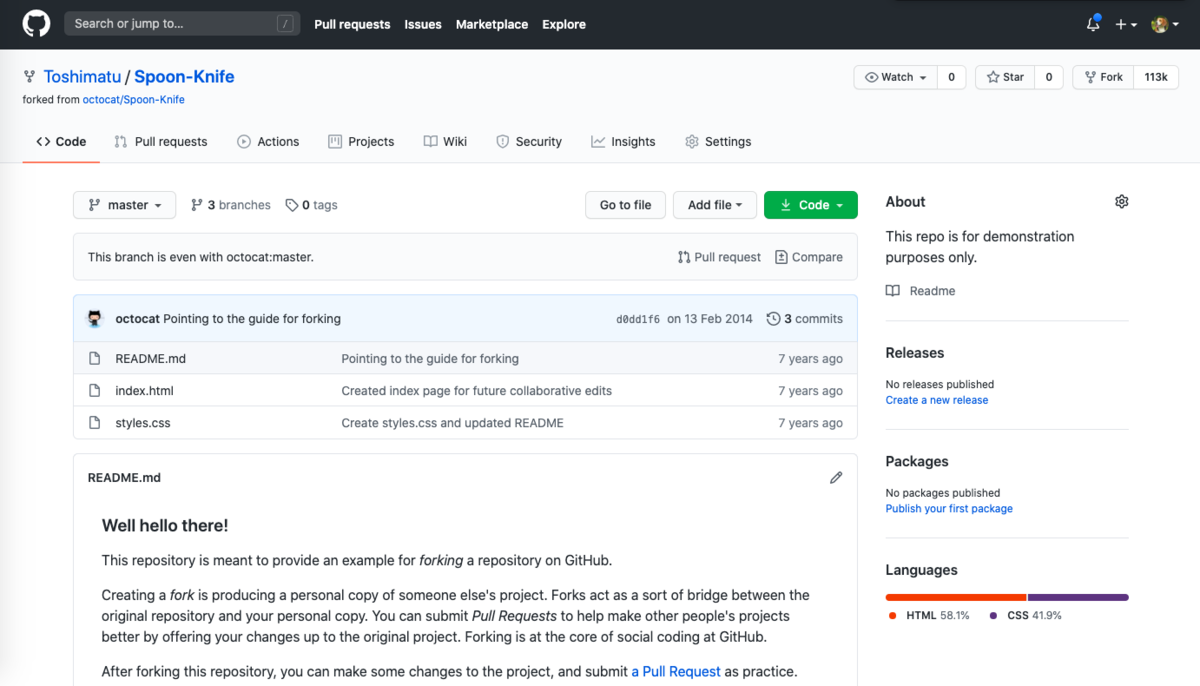The image size is (1200, 686).
Task: Click the orange HTML segment of language bar
Action: tap(956, 598)
